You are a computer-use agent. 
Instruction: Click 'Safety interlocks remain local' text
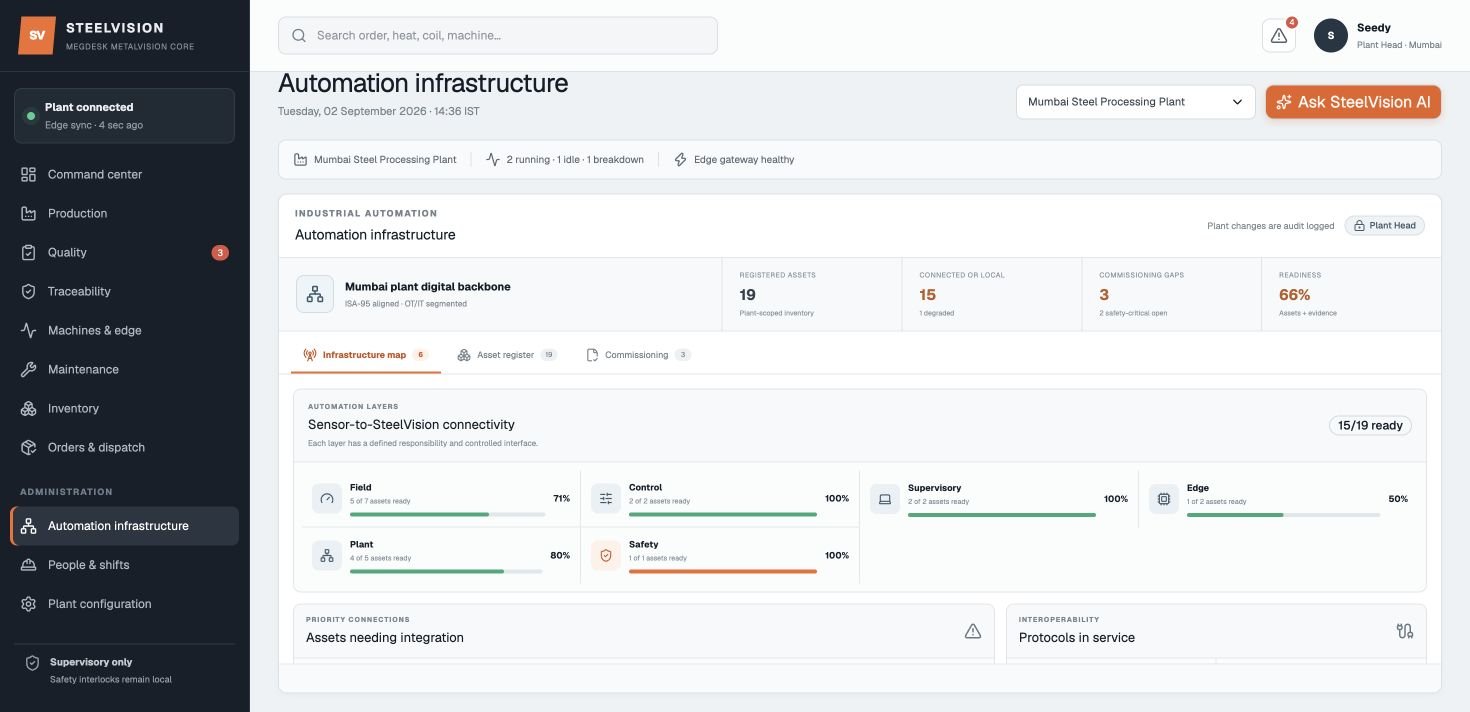(x=111, y=680)
